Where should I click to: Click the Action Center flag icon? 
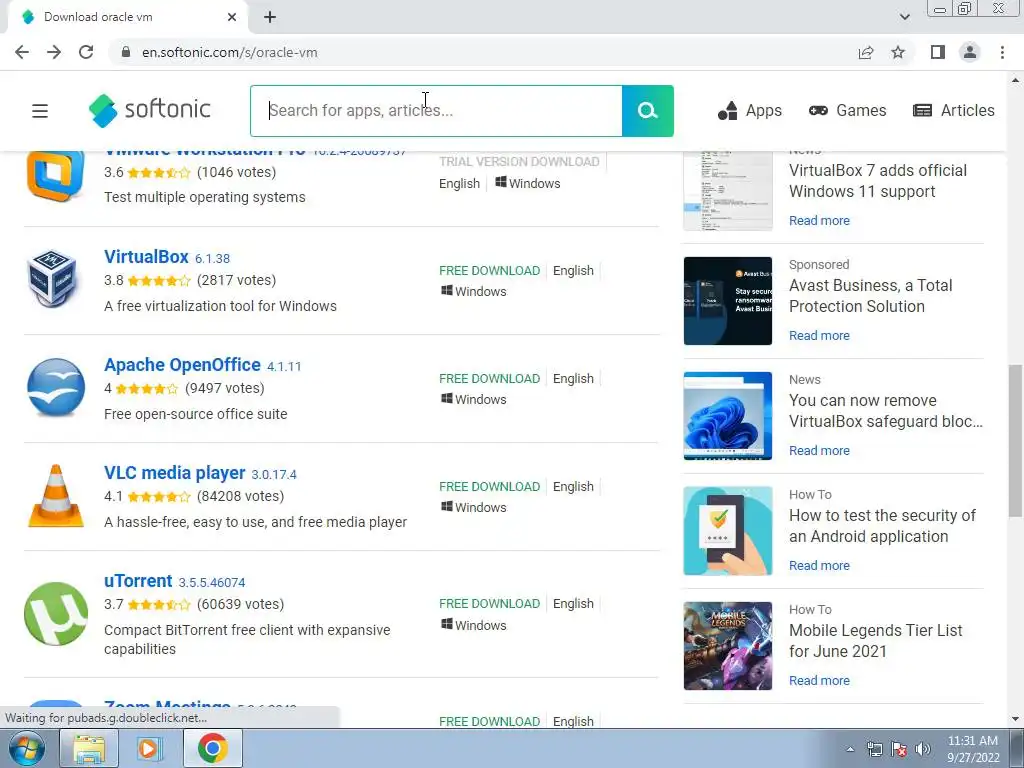click(x=899, y=749)
